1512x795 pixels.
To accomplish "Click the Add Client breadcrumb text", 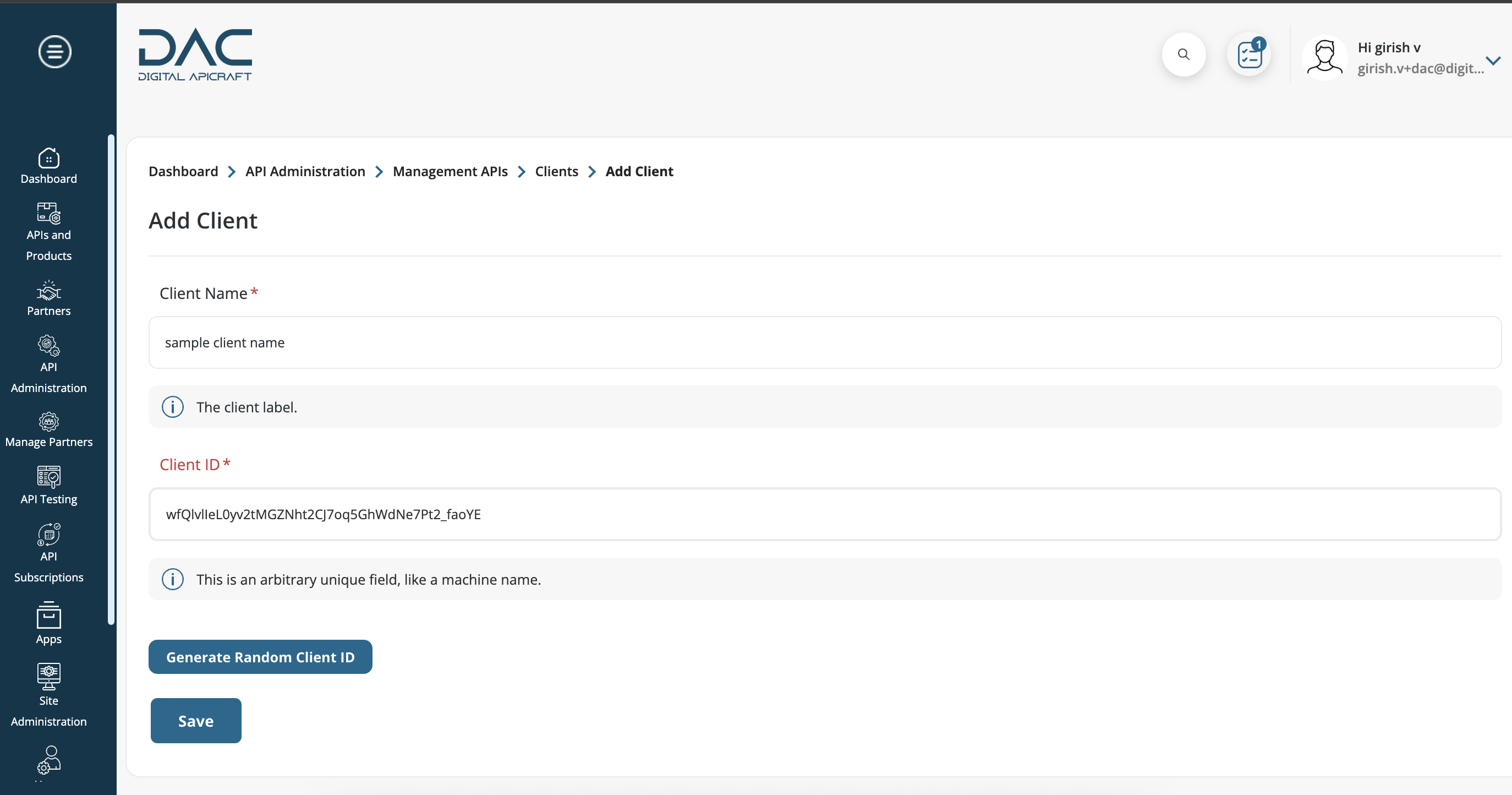I will point(639,171).
